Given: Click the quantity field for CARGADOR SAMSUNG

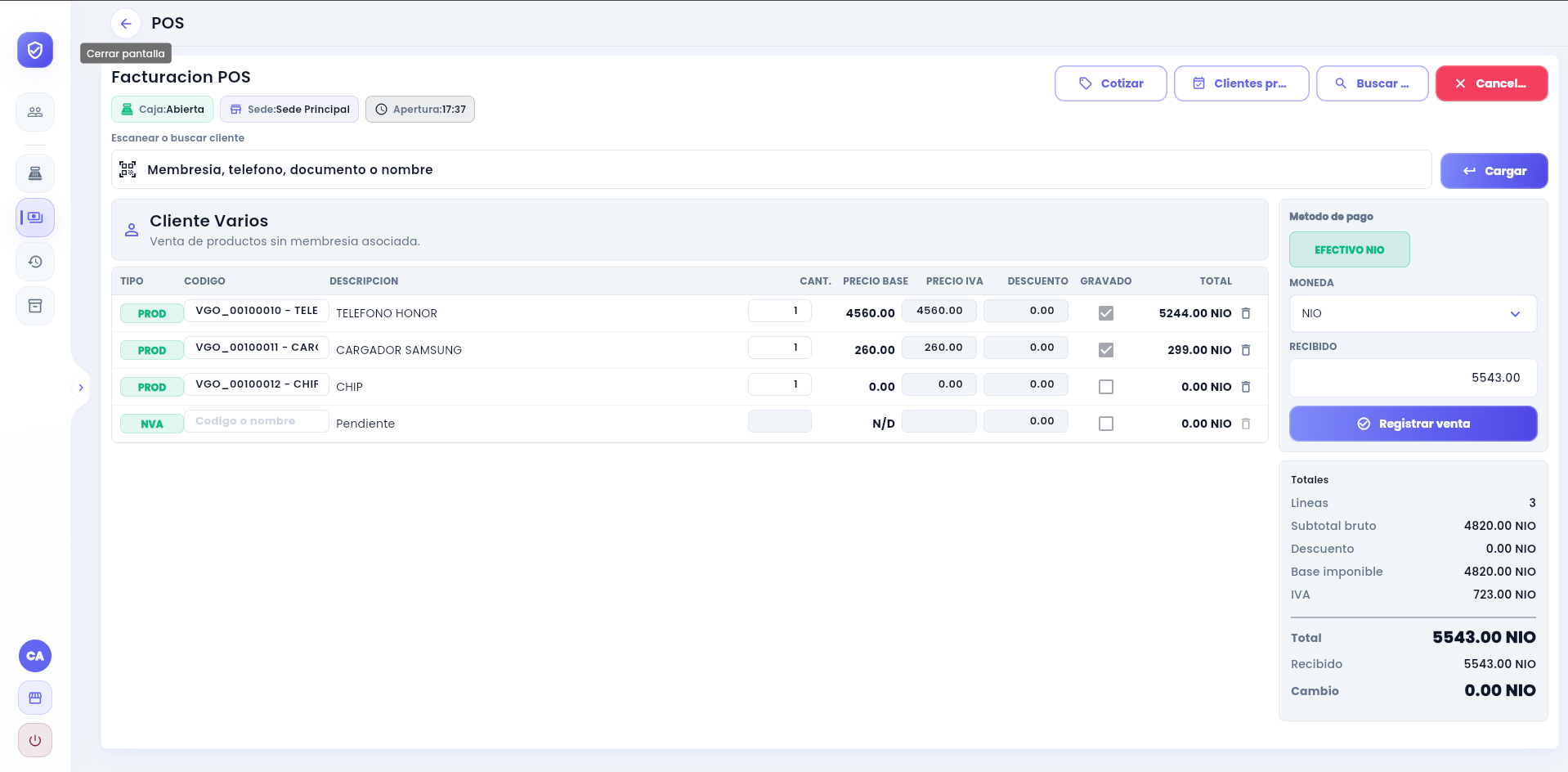Looking at the screenshot, I should click(x=780, y=348).
